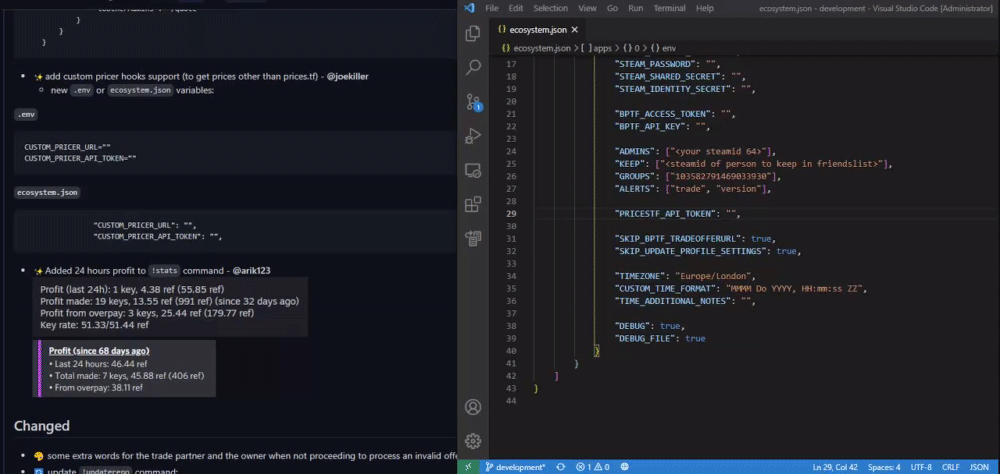Place cursor on the STEAM_PASSWORD line
Image resolution: width=1000 pixels, height=474 pixels.
coord(667,64)
